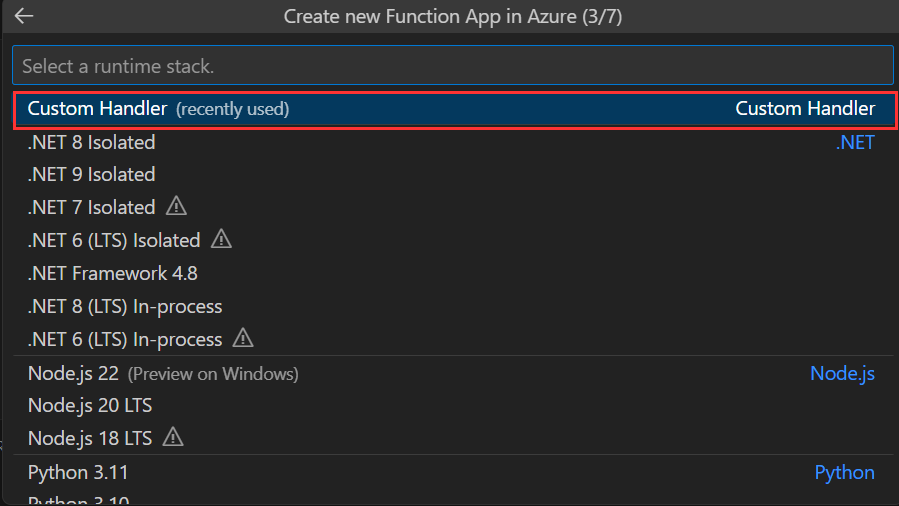Image resolution: width=899 pixels, height=506 pixels.
Task: Click warning icon beside Node.js 18 LTS
Action: (x=173, y=437)
